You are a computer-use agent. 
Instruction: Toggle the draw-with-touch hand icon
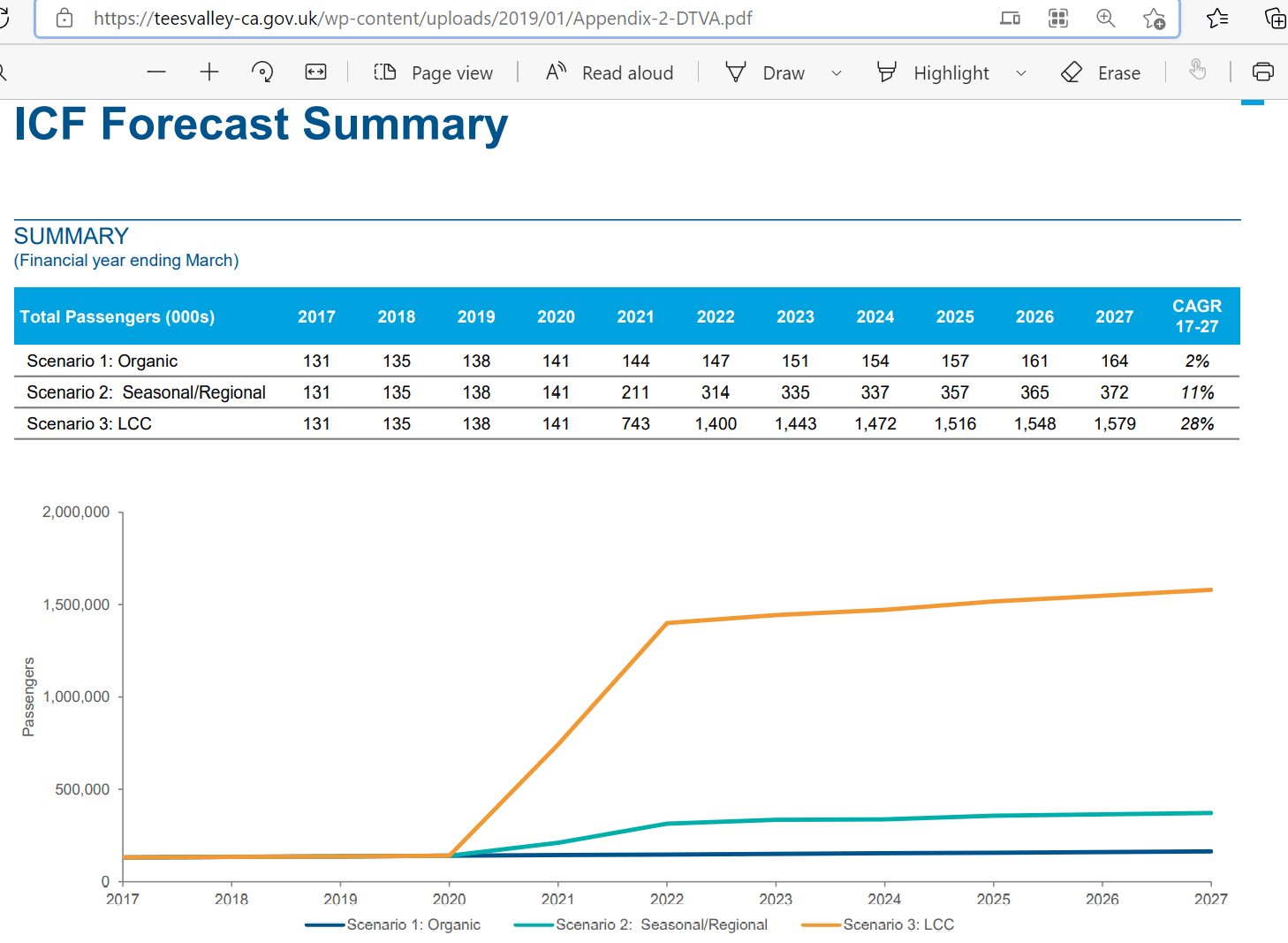tap(1198, 71)
